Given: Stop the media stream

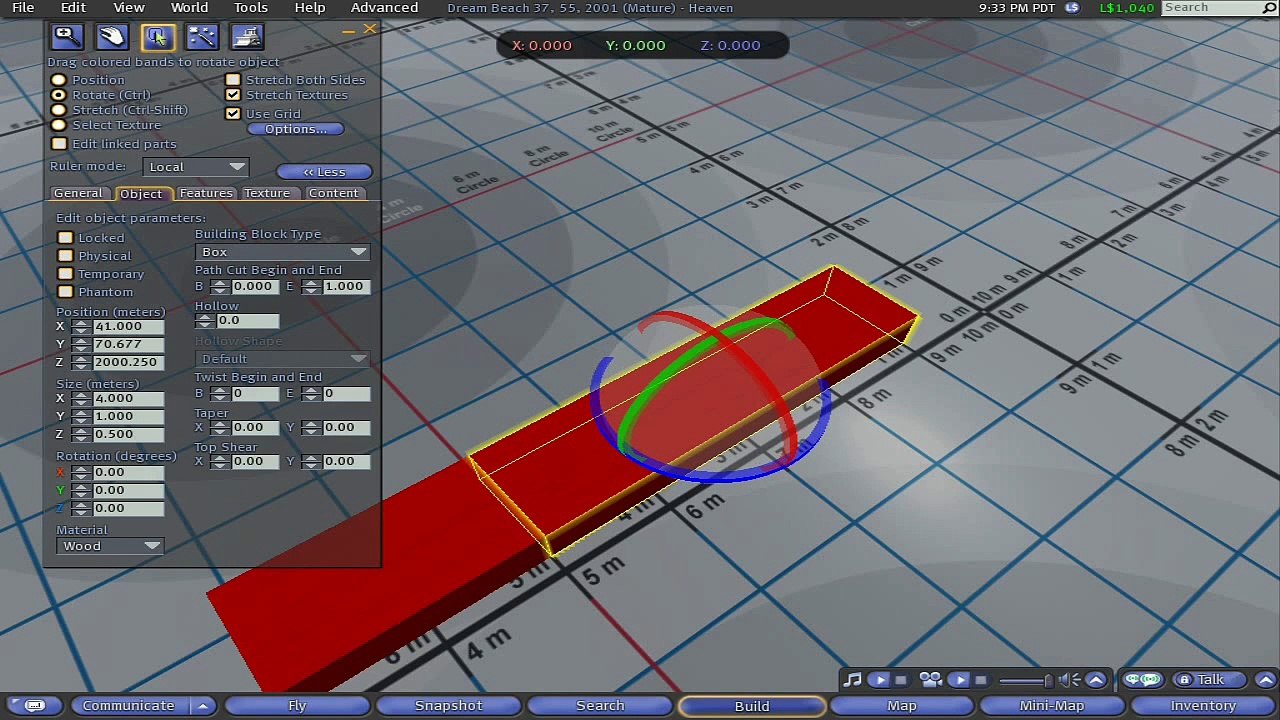Looking at the screenshot, I should coord(980,680).
